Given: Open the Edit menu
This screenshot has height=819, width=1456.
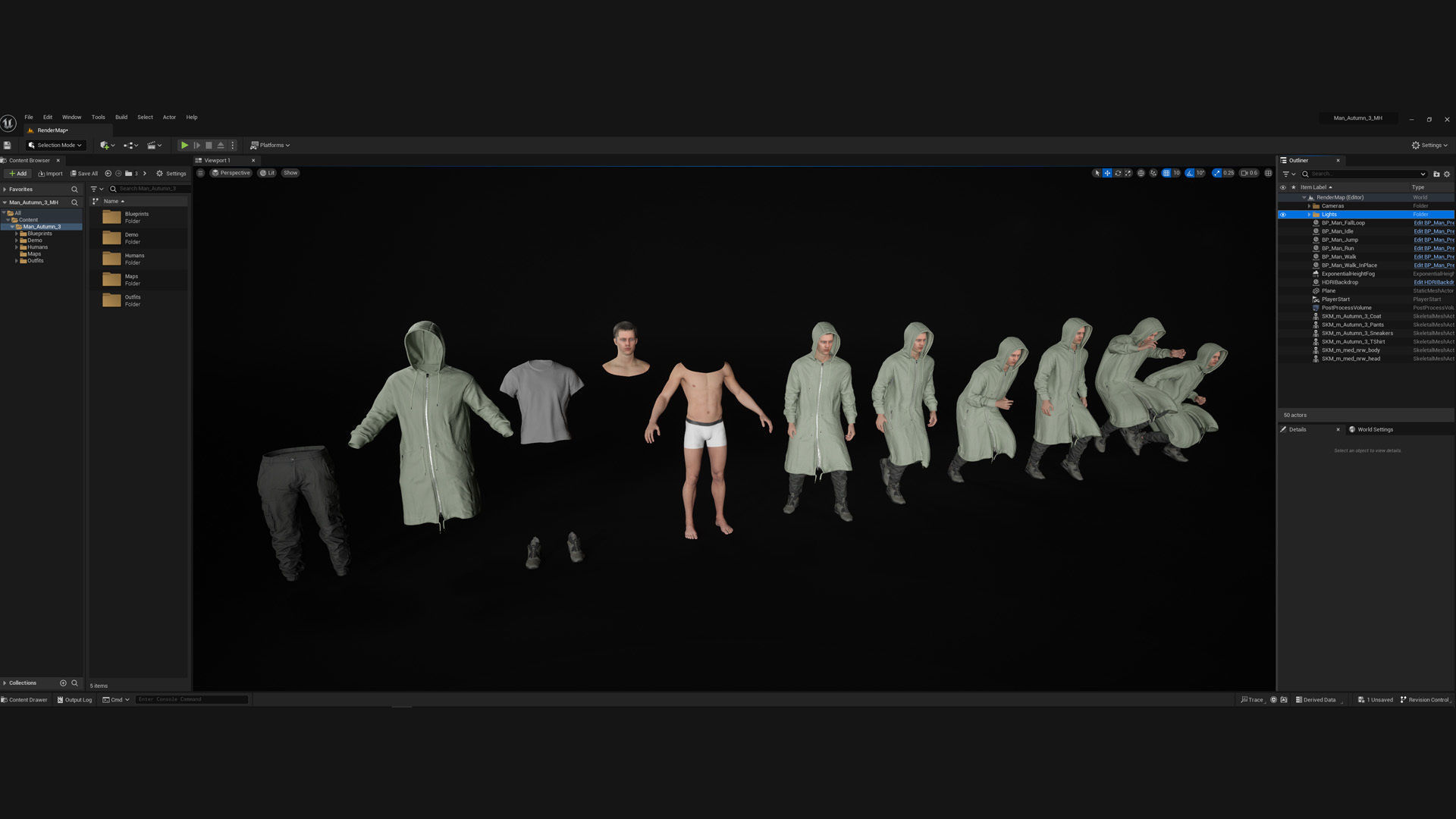Looking at the screenshot, I should (x=48, y=118).
